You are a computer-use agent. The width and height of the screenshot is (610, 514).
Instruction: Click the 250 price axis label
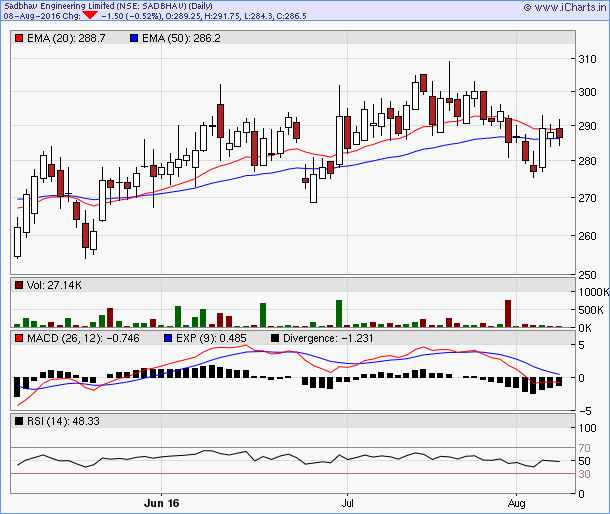(x=587, y=275)
